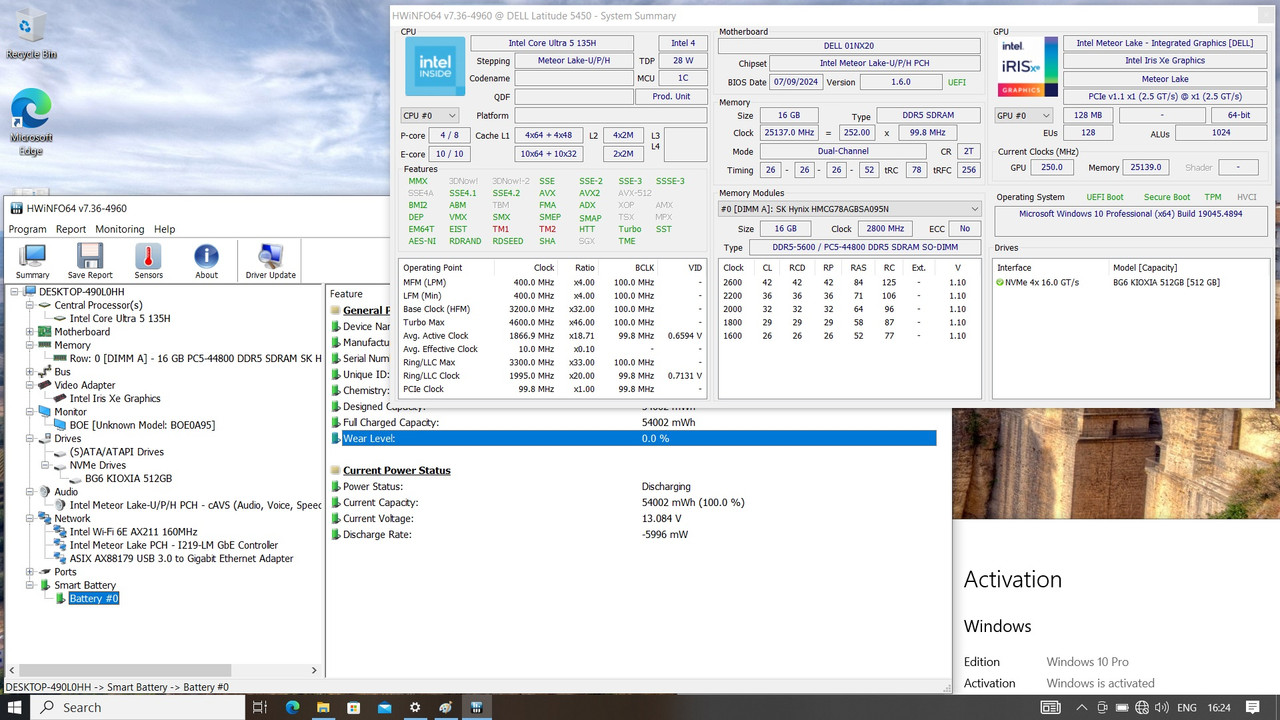
Task: Collapse the Central Processor(s) tree node
Action: point(30,305)
